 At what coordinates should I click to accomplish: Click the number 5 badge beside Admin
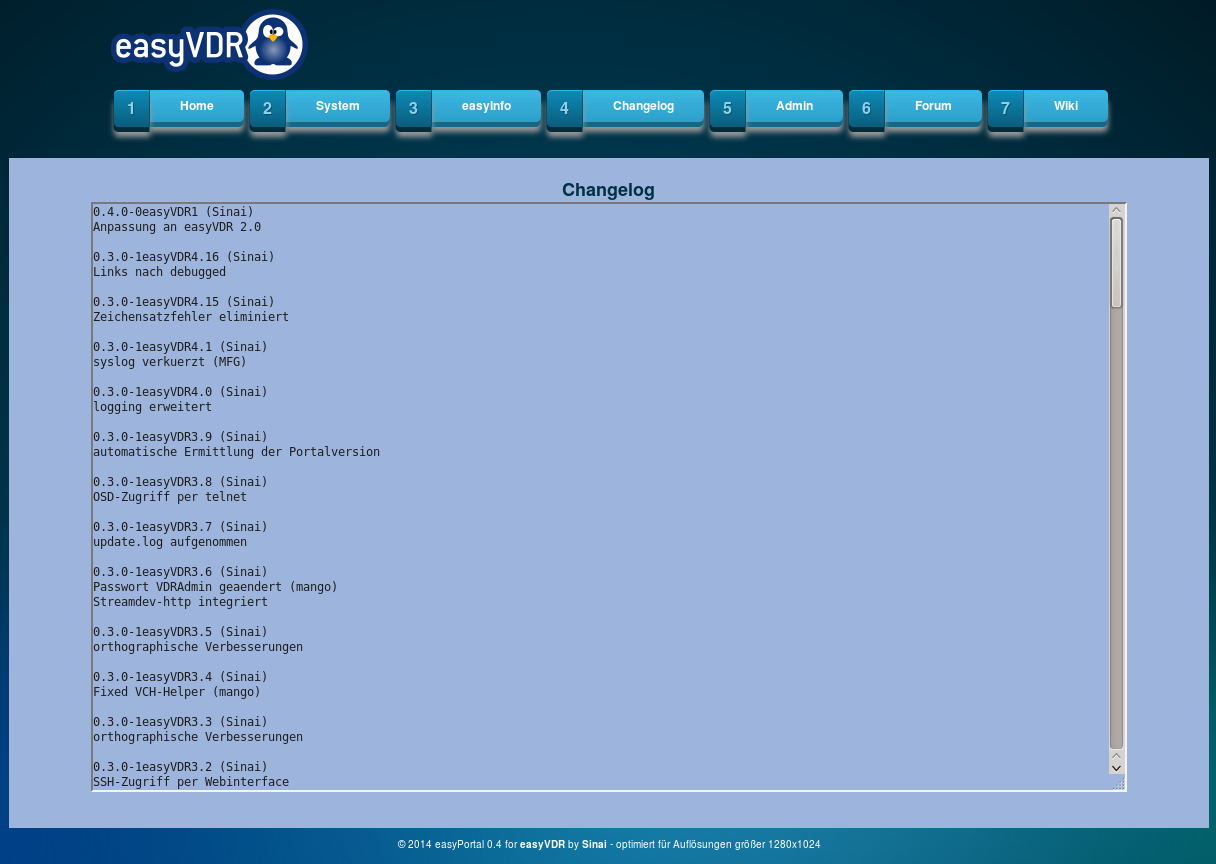(727, 108)
